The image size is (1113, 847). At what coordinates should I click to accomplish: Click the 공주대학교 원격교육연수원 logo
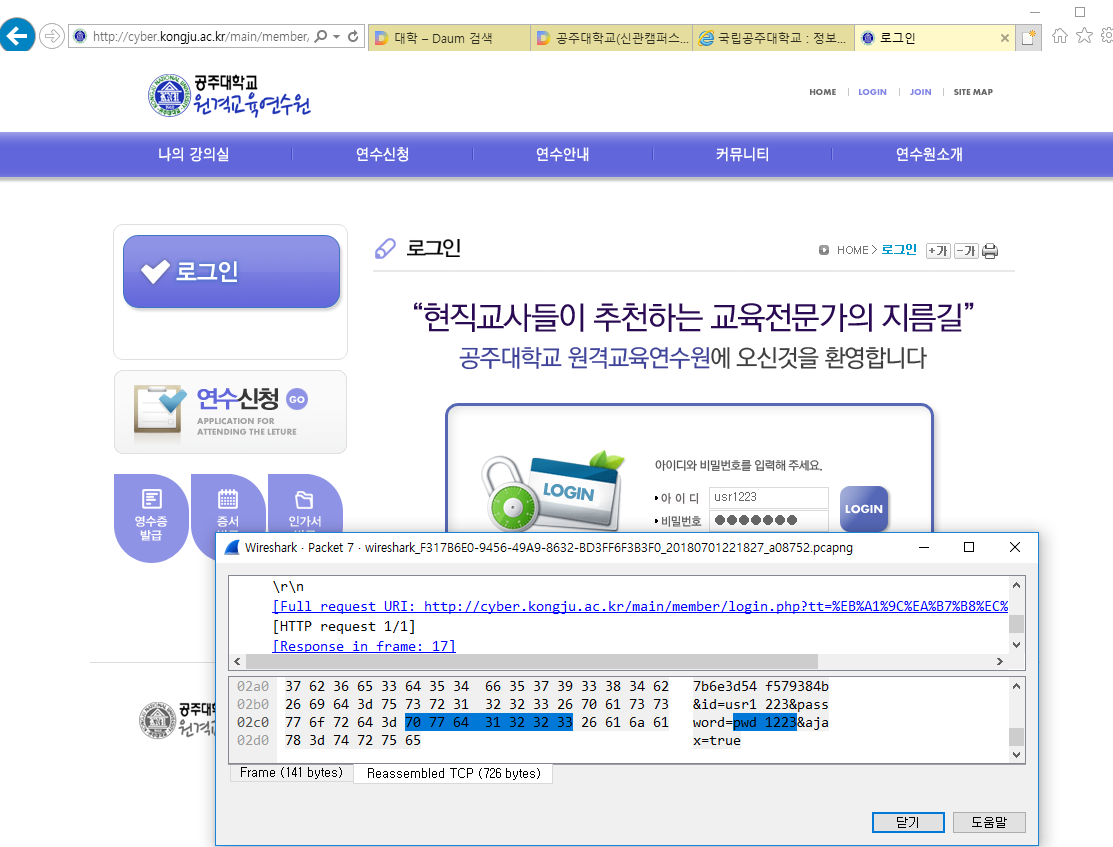pos(229,95)
